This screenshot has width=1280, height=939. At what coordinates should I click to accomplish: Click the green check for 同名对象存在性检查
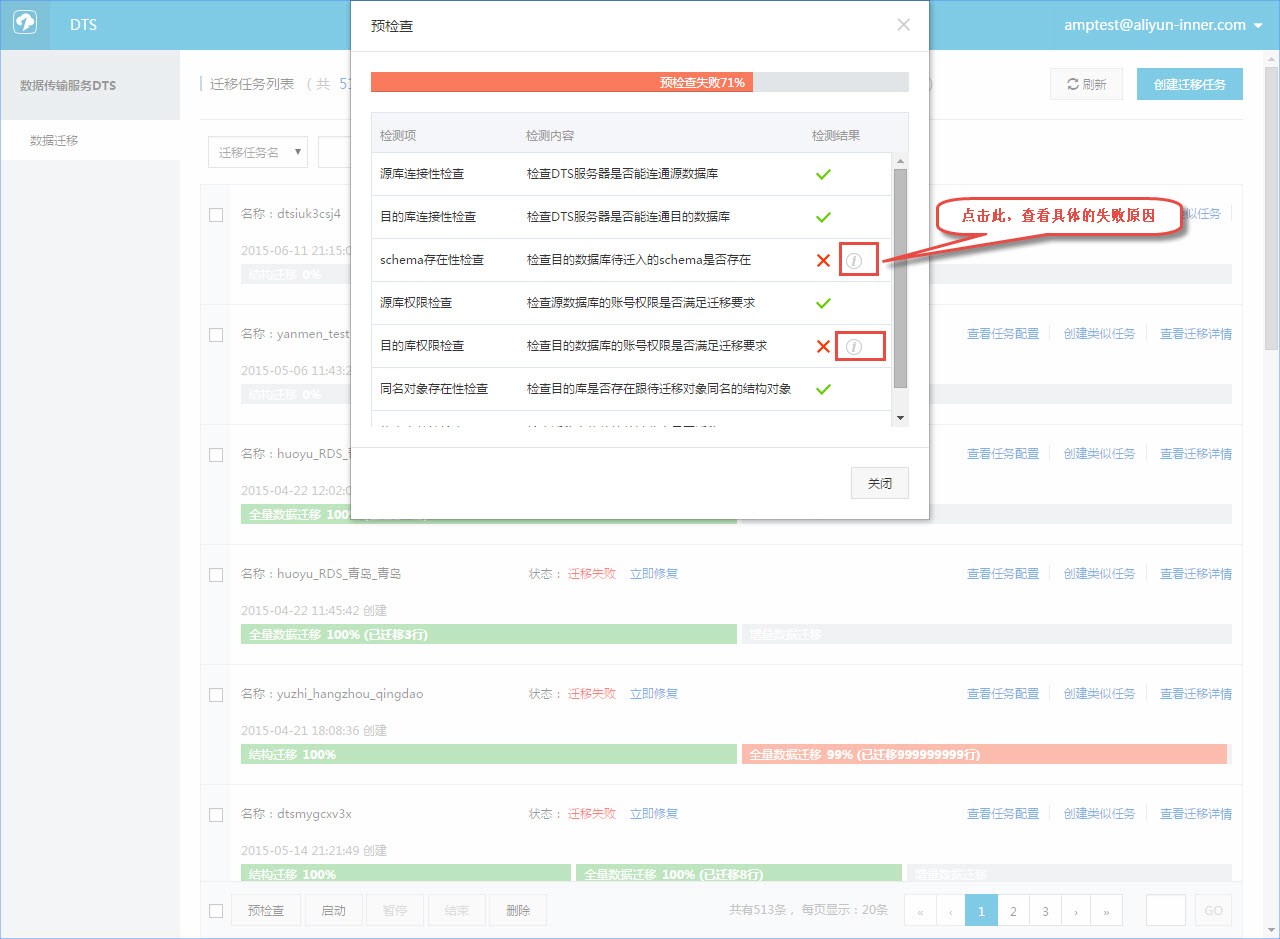pos(823,389)
